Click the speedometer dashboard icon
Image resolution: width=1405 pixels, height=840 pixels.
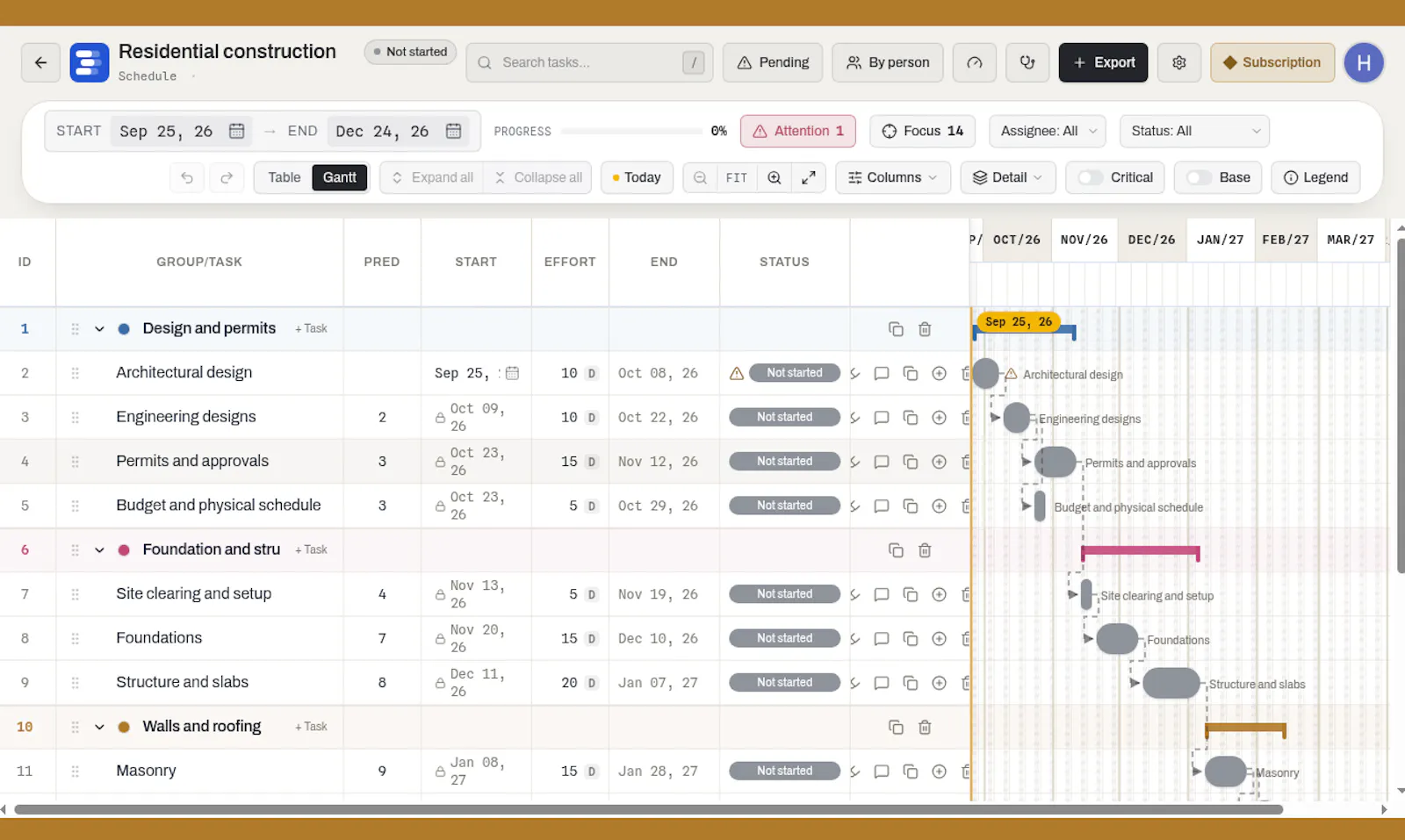click(975, 62)
